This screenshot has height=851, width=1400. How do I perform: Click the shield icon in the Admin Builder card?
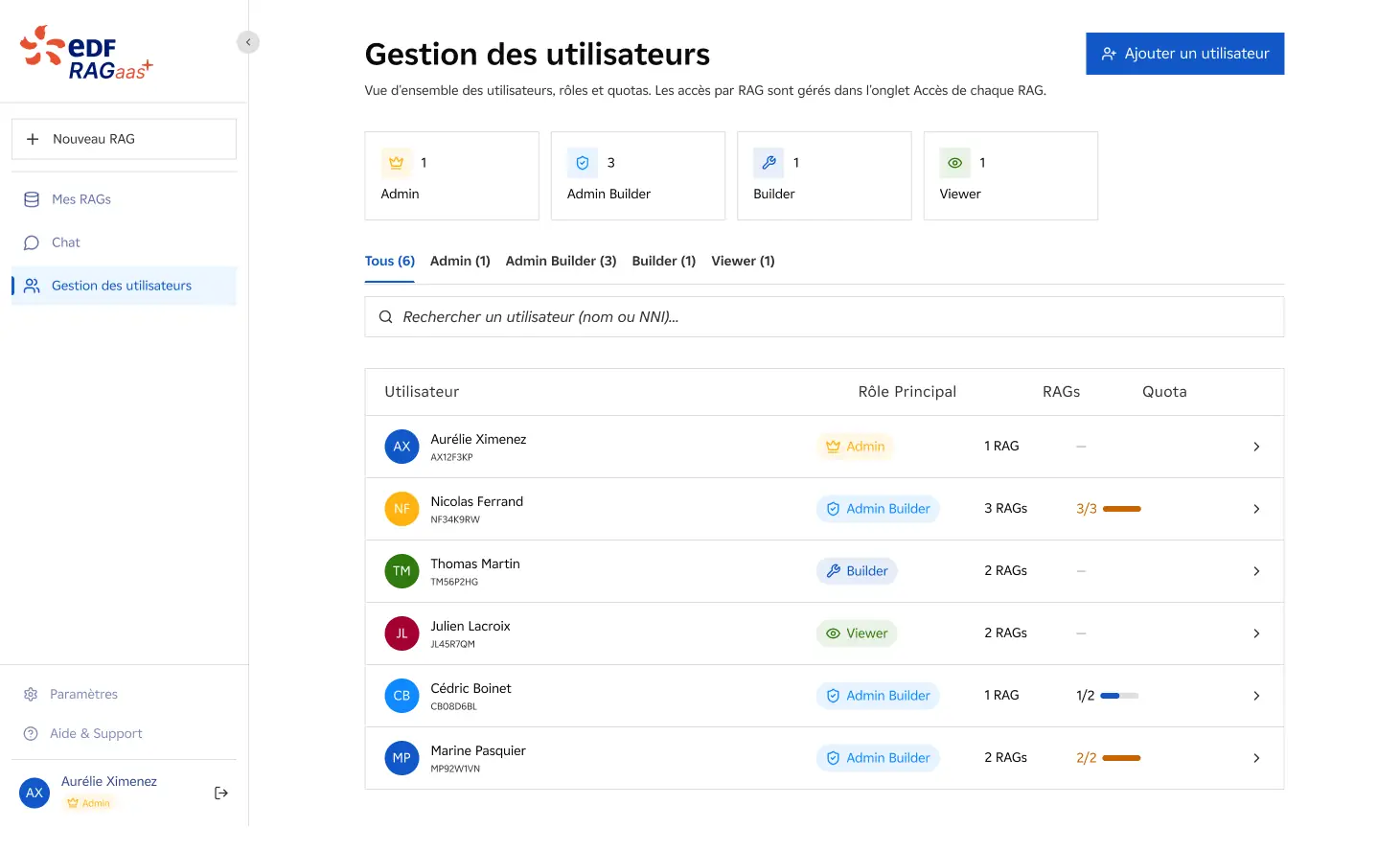583,163
